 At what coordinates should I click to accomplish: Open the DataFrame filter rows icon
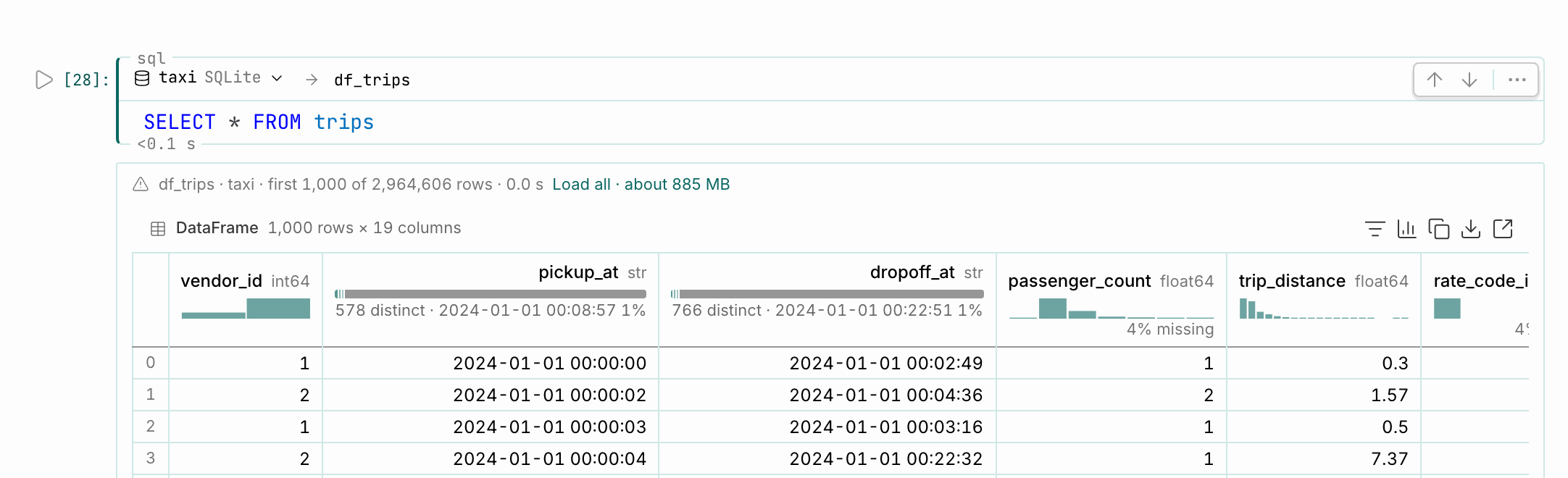click(x=1375, y=229)
